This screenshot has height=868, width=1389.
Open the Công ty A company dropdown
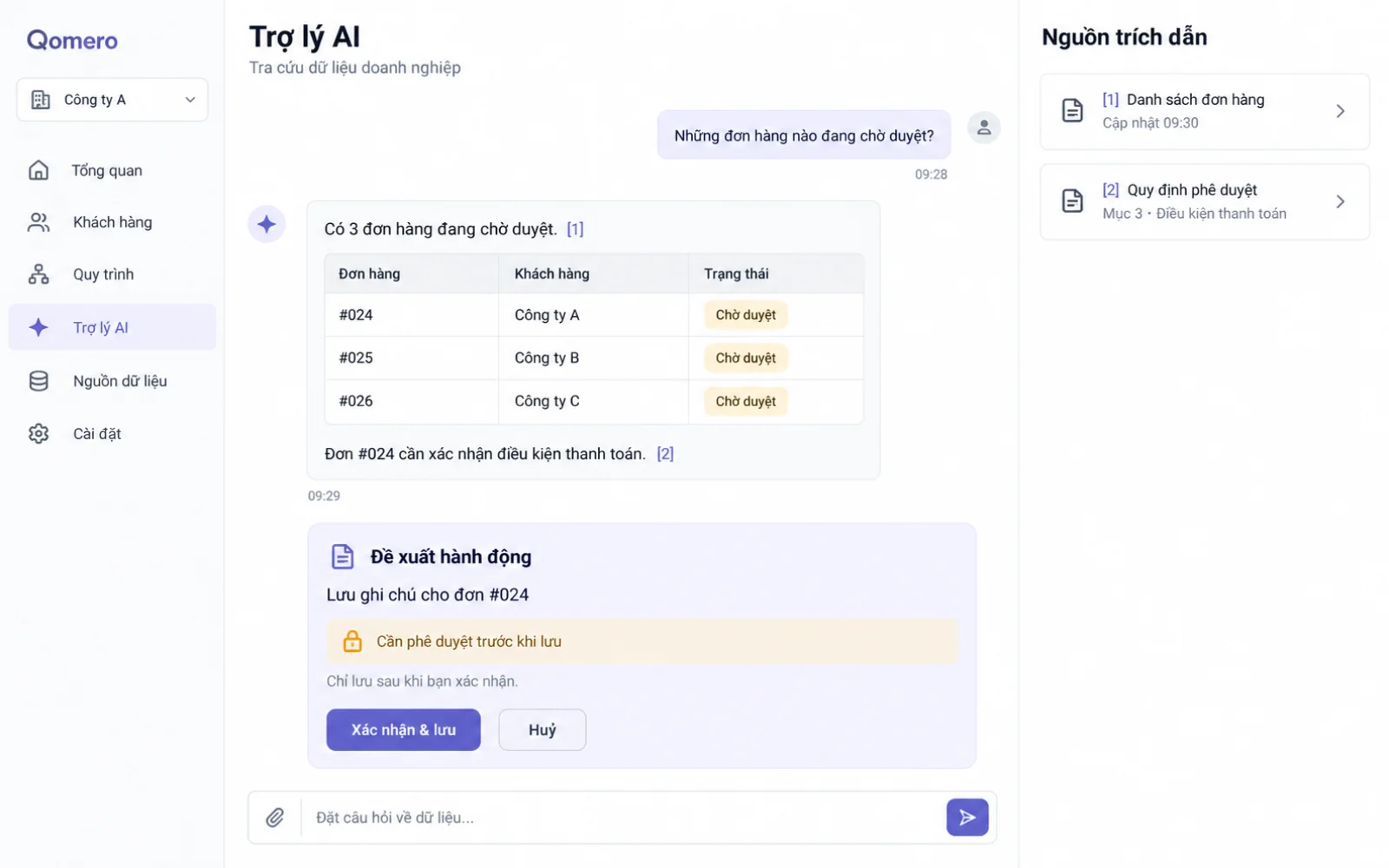(x=112, y=100)
